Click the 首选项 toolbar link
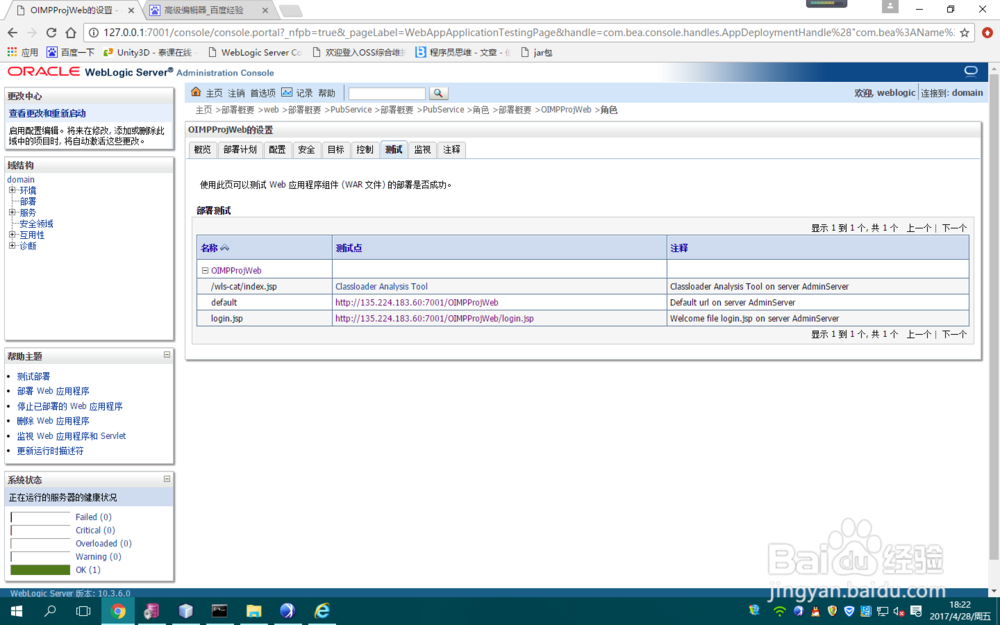1000x625 pixels. tap(262, 93)
